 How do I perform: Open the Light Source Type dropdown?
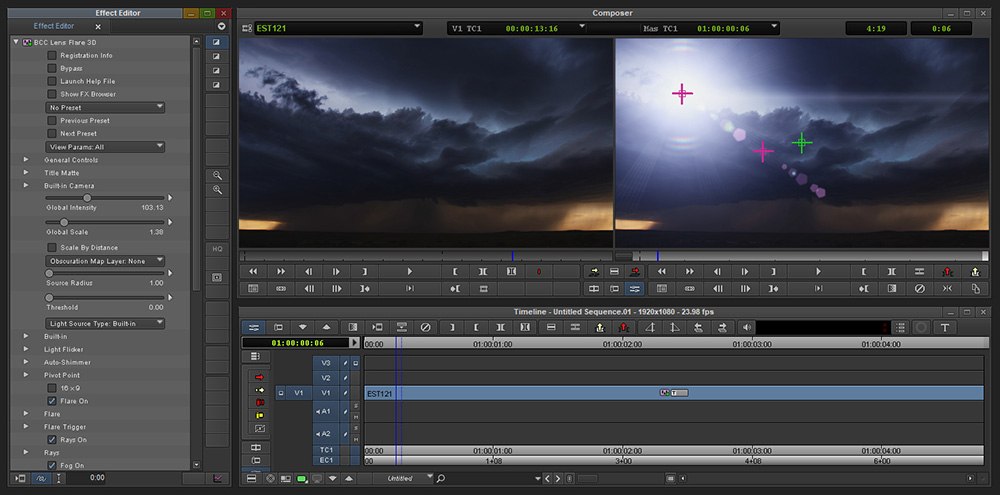(x=105, y=323)
